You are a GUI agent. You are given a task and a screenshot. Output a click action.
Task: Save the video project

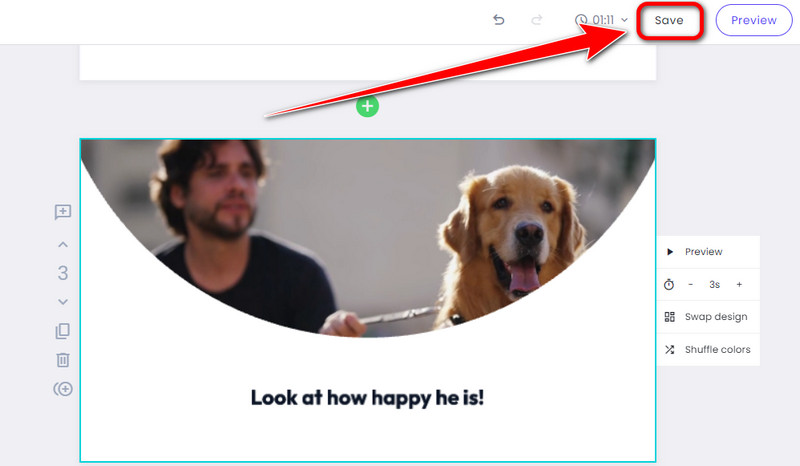(x=669, y=20)
